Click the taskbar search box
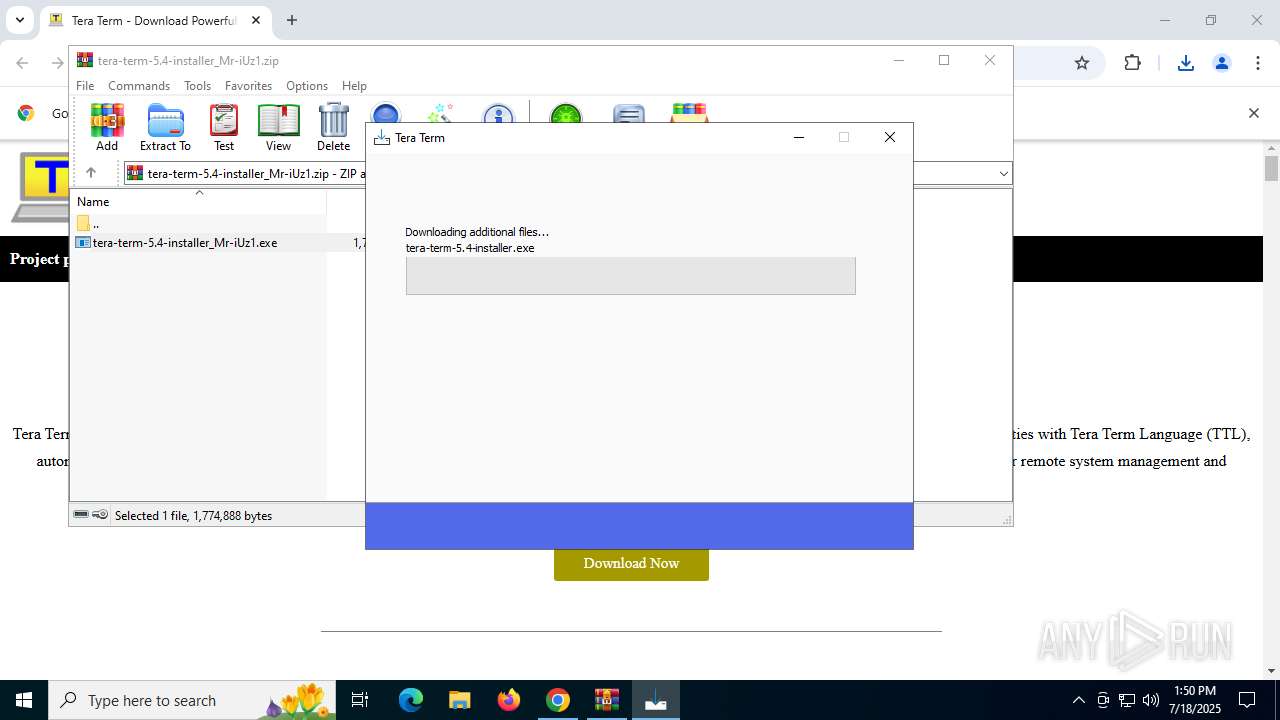The image size is (1280, 720). point(192,700)
